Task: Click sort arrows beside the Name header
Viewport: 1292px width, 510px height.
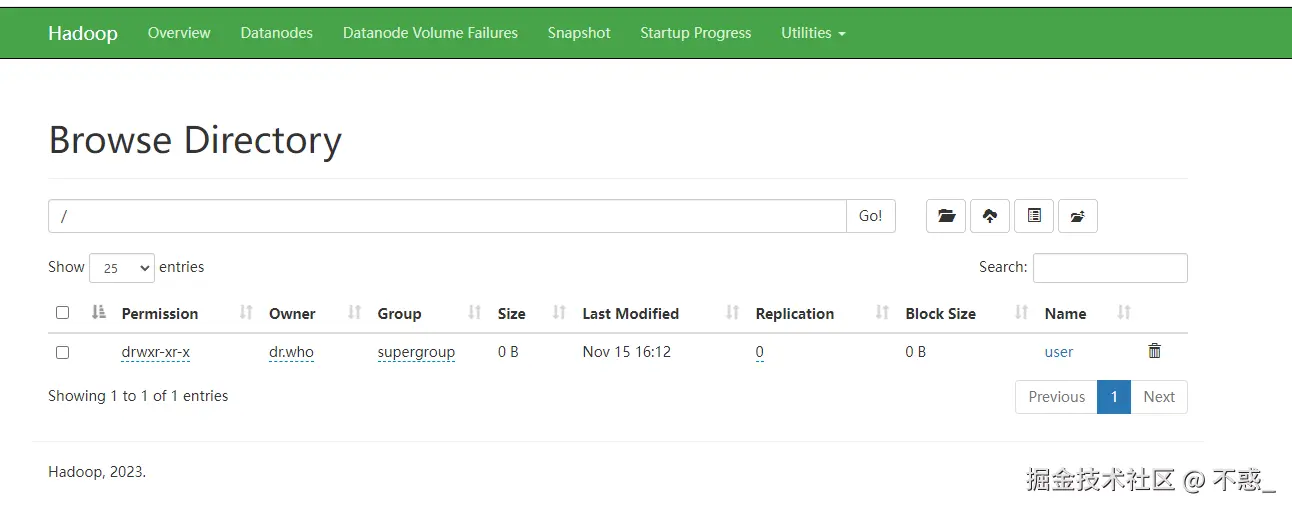Action: (1124, 313)
